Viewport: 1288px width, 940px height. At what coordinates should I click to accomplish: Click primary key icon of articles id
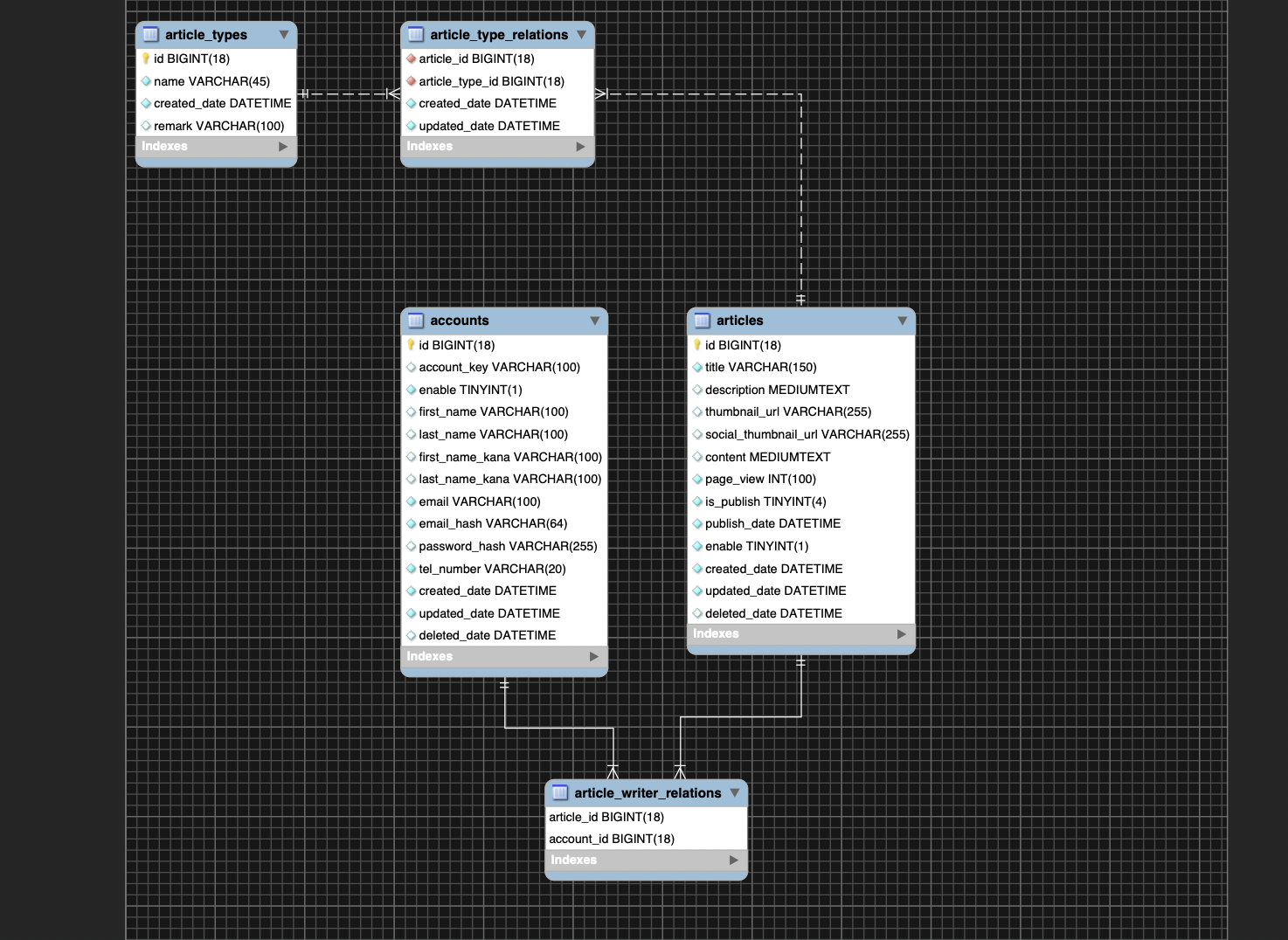point(697,345)
